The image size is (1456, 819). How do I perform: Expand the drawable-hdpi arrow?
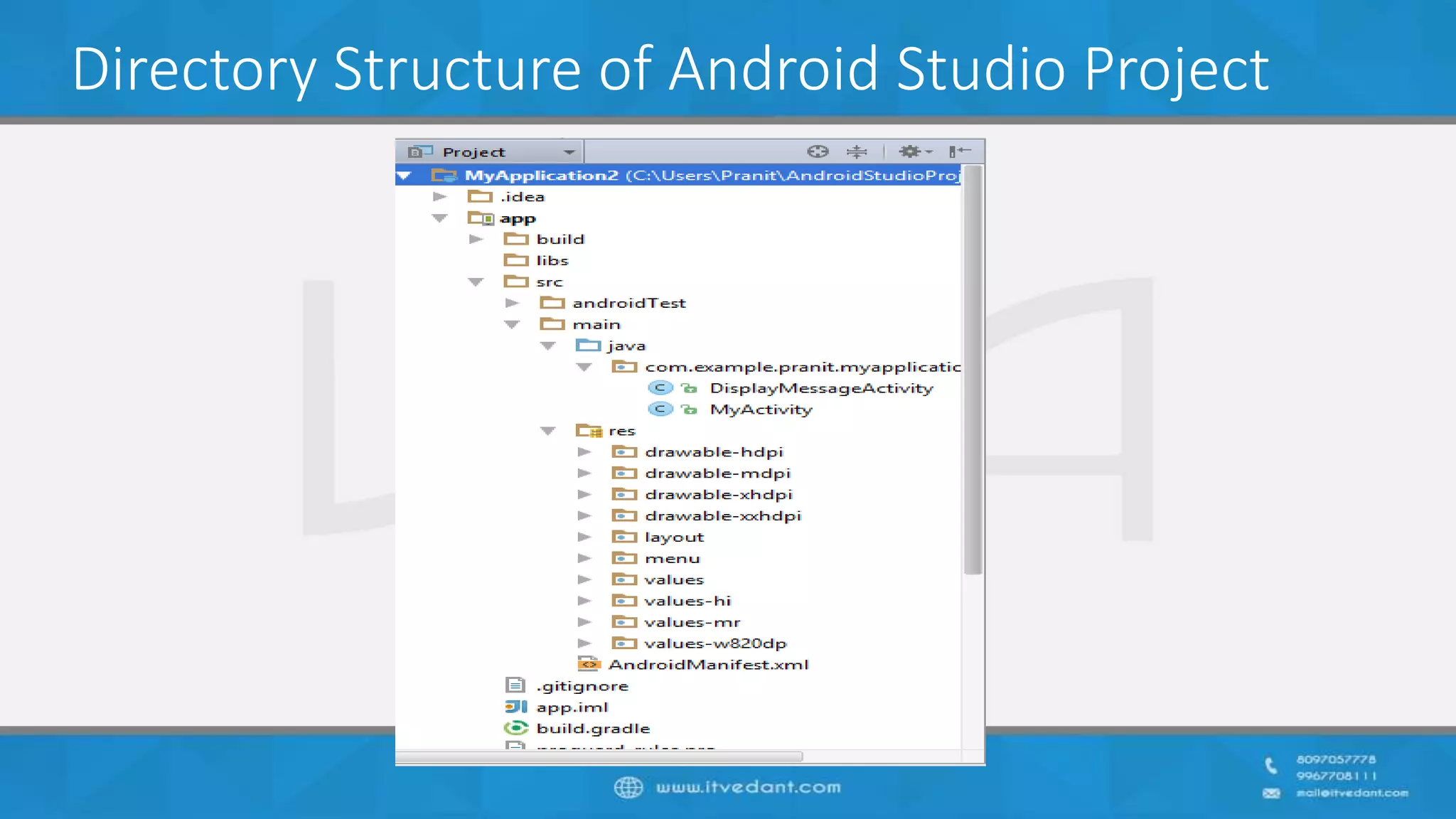pos(584,452)
